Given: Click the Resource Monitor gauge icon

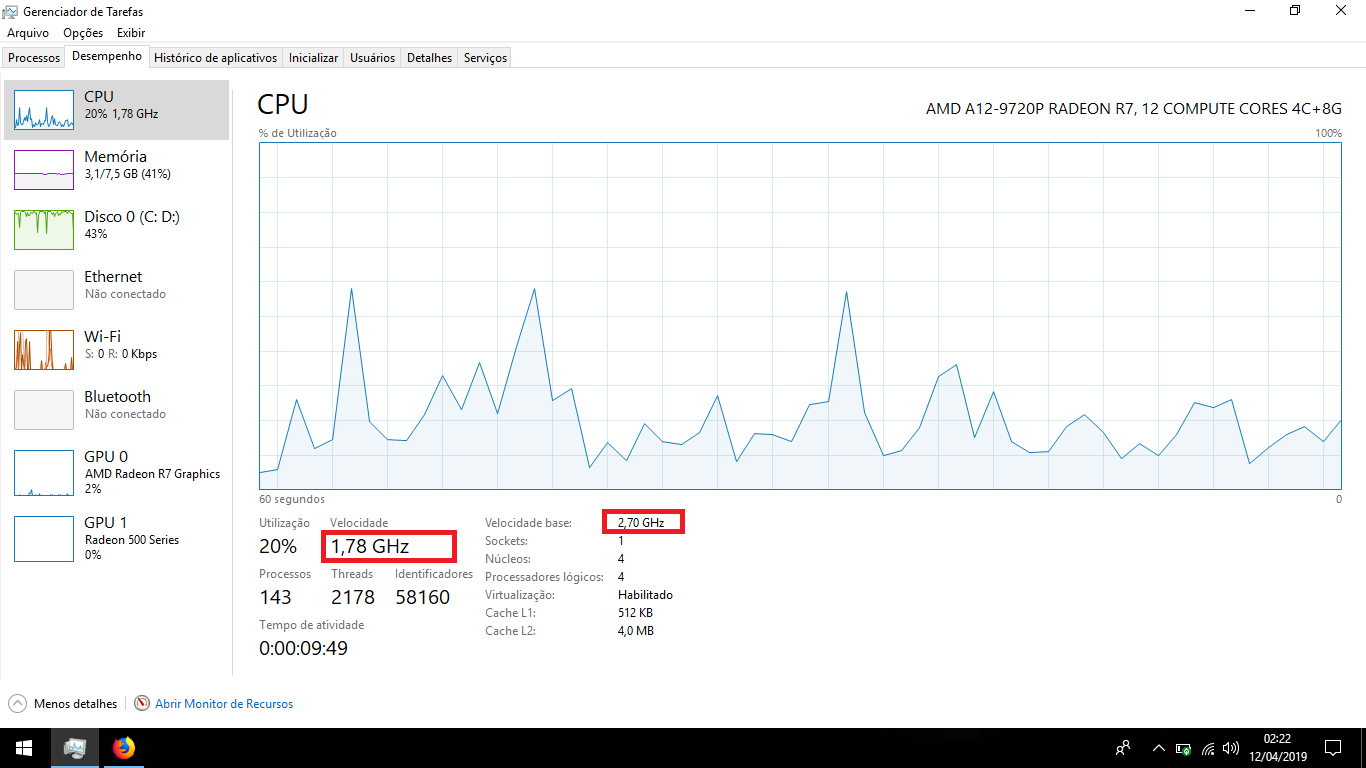Looking at the screenshot, I should coord(142,703).
